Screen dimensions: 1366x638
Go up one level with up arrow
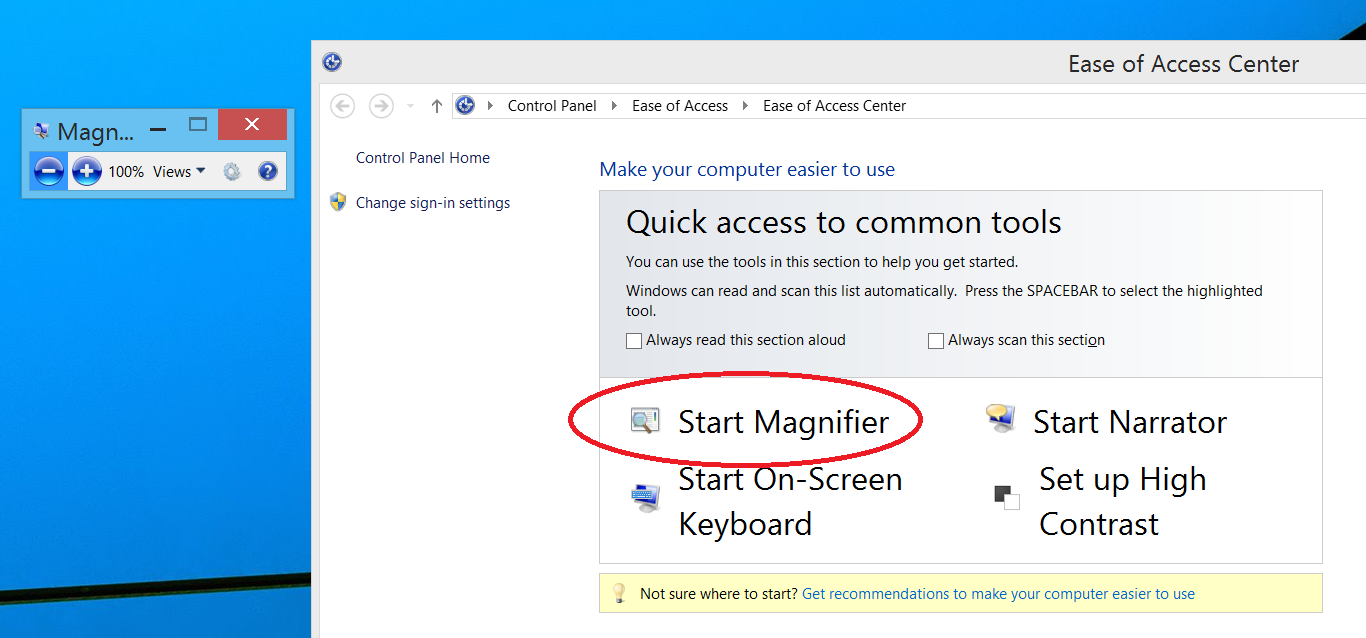coord(436,106)
